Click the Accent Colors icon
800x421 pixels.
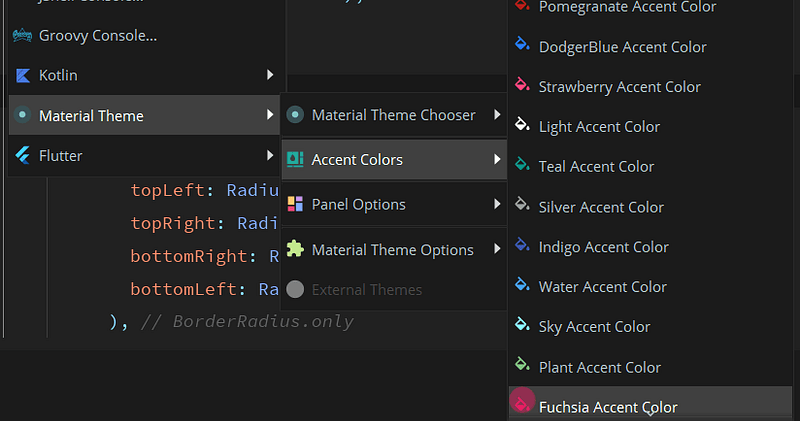click(x=295, y=159)
